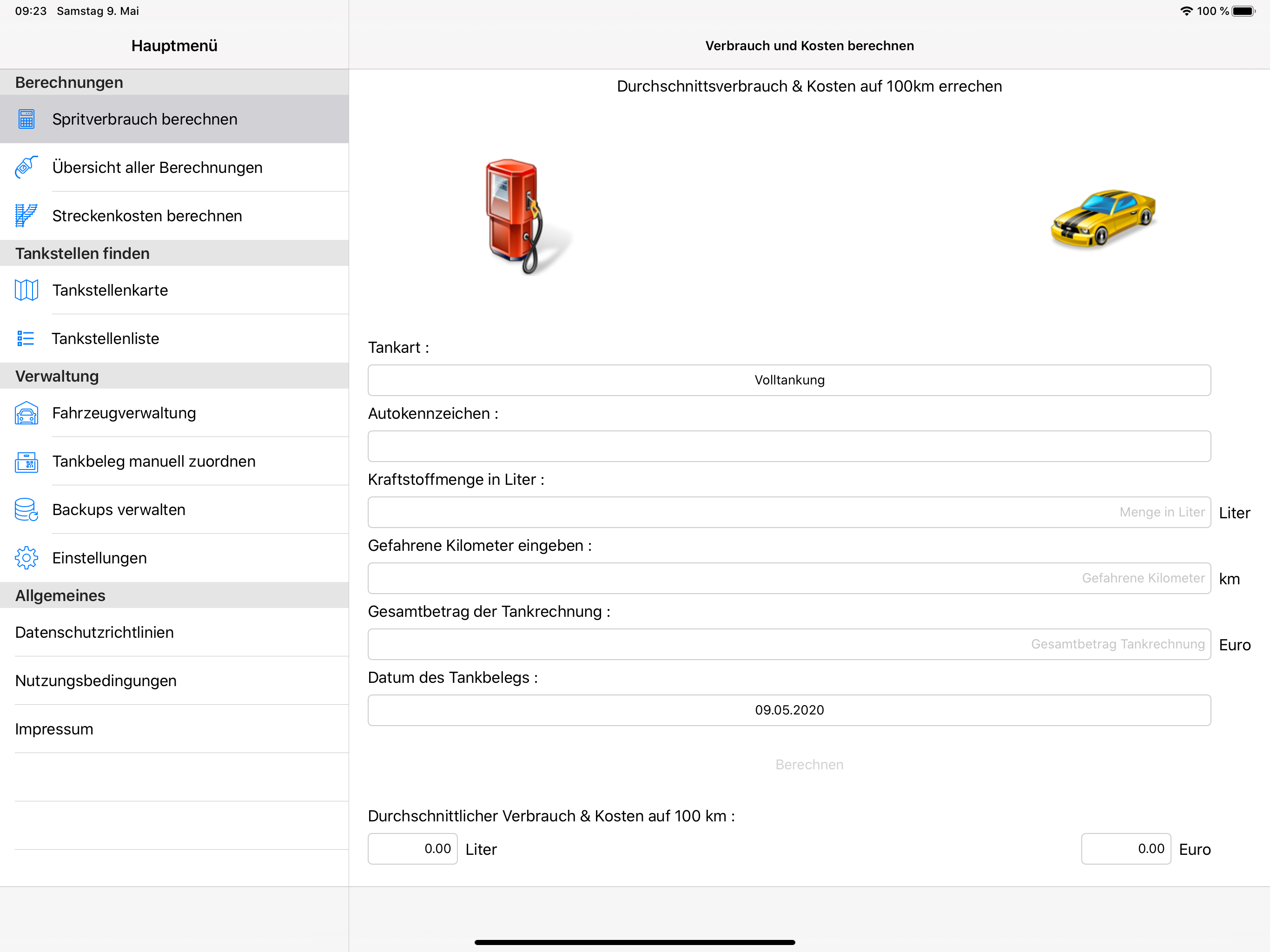The width and height of the screenshot is (1270, 952).
Task: Click the 0.00 Liter result field
Action: [413, 849]
